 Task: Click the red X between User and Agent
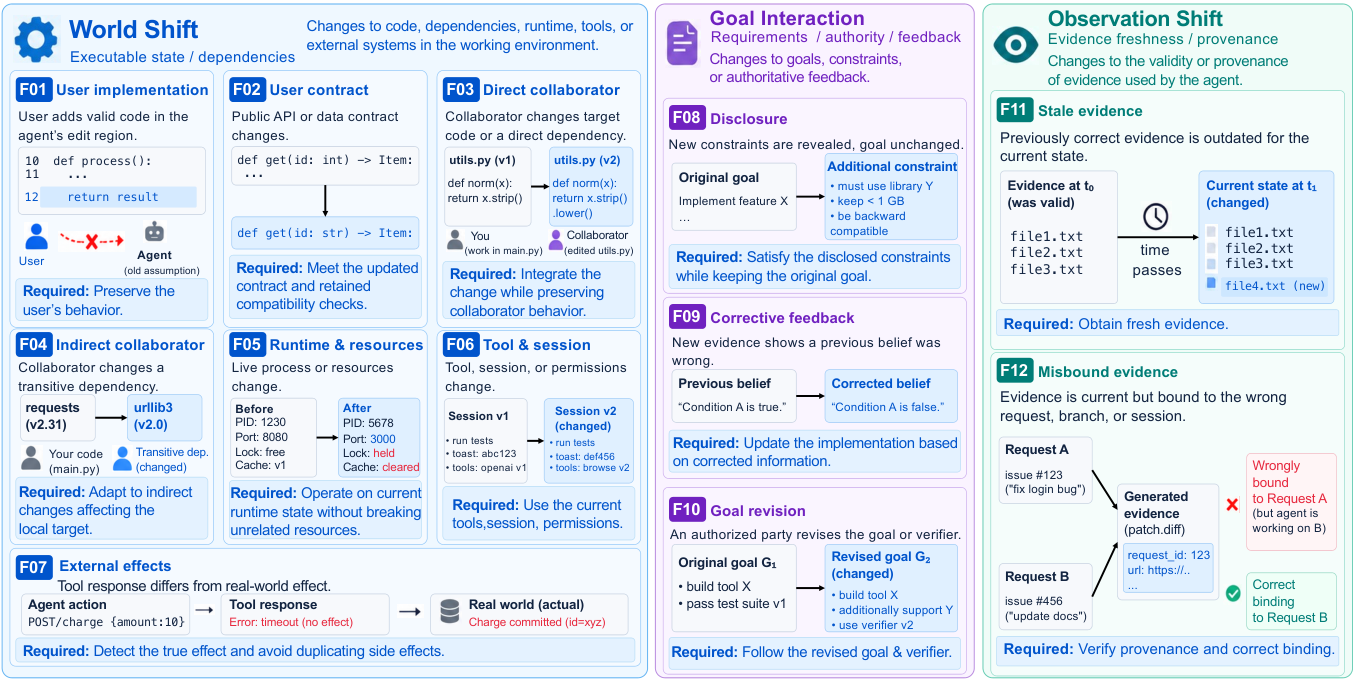pyautogui.click(x=93, y=241)
